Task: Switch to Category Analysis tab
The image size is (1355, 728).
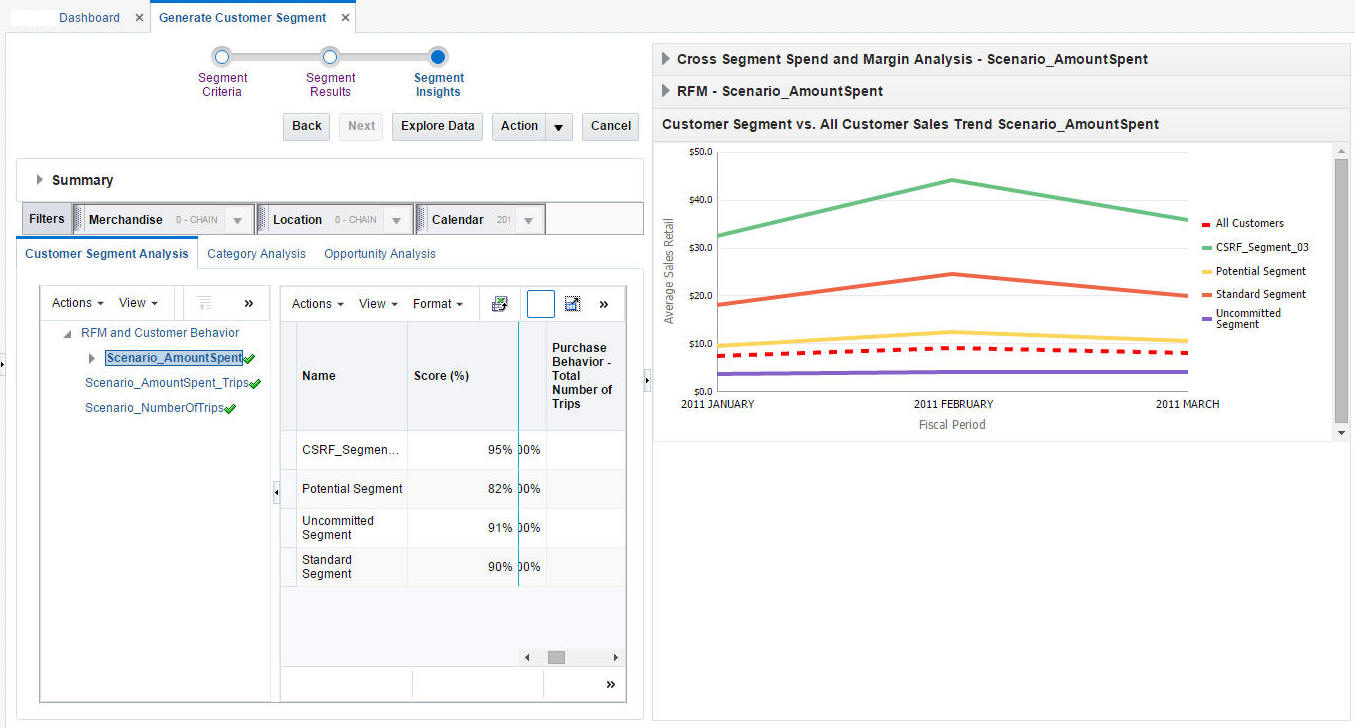Action: pos(256,254)
